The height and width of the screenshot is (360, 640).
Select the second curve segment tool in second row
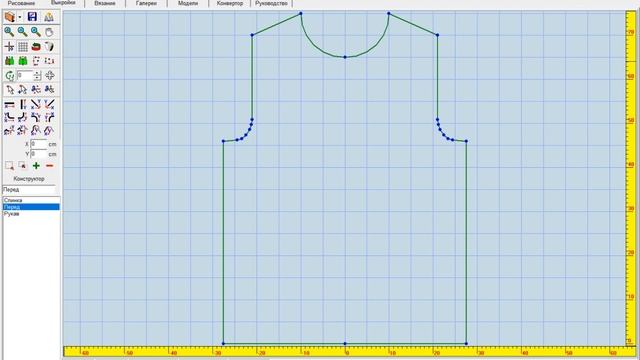23,118
